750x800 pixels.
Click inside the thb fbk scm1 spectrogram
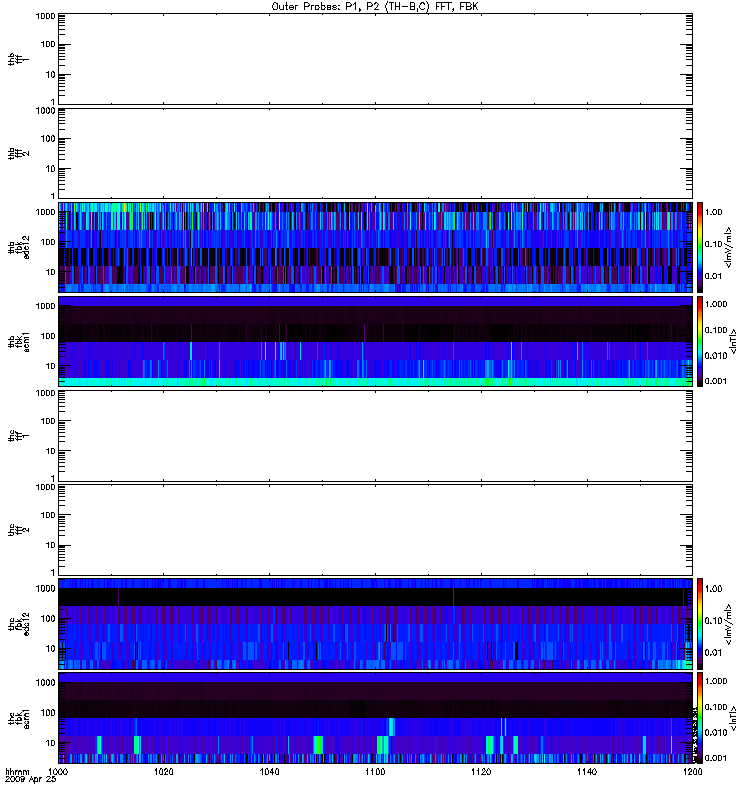pyautogui.click(x=375, y=341)
